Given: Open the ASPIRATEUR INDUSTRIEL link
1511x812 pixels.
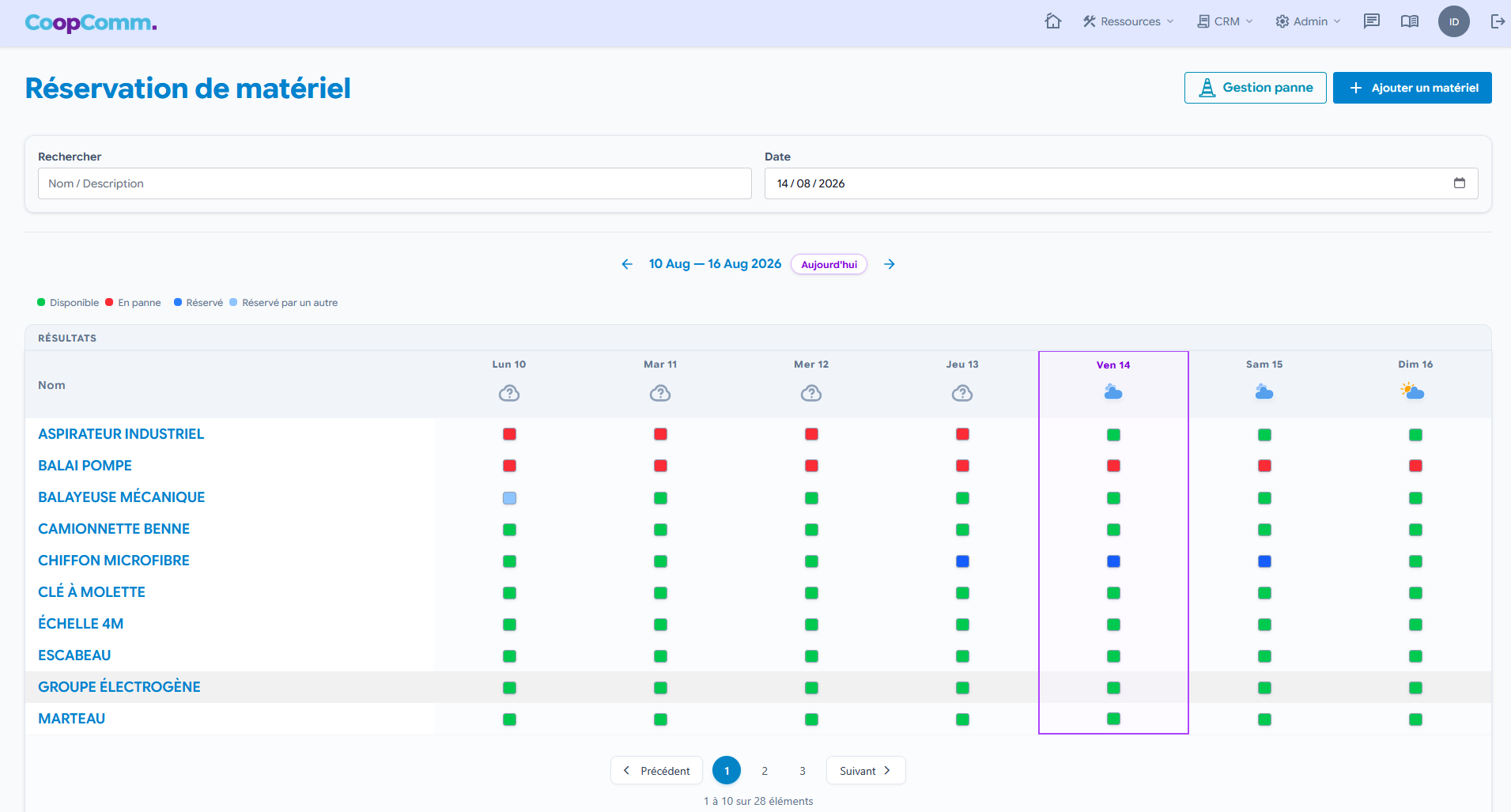Looking at the screenshot, I should (121, 434).
